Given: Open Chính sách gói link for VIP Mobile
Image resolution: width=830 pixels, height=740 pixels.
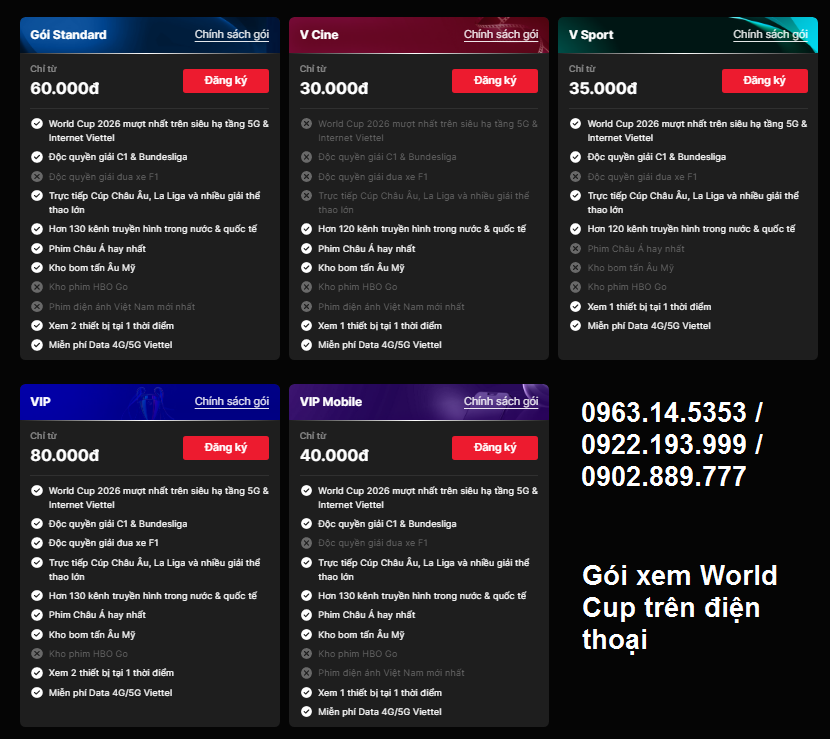Looking at the screenshot, I should point(501,401).
